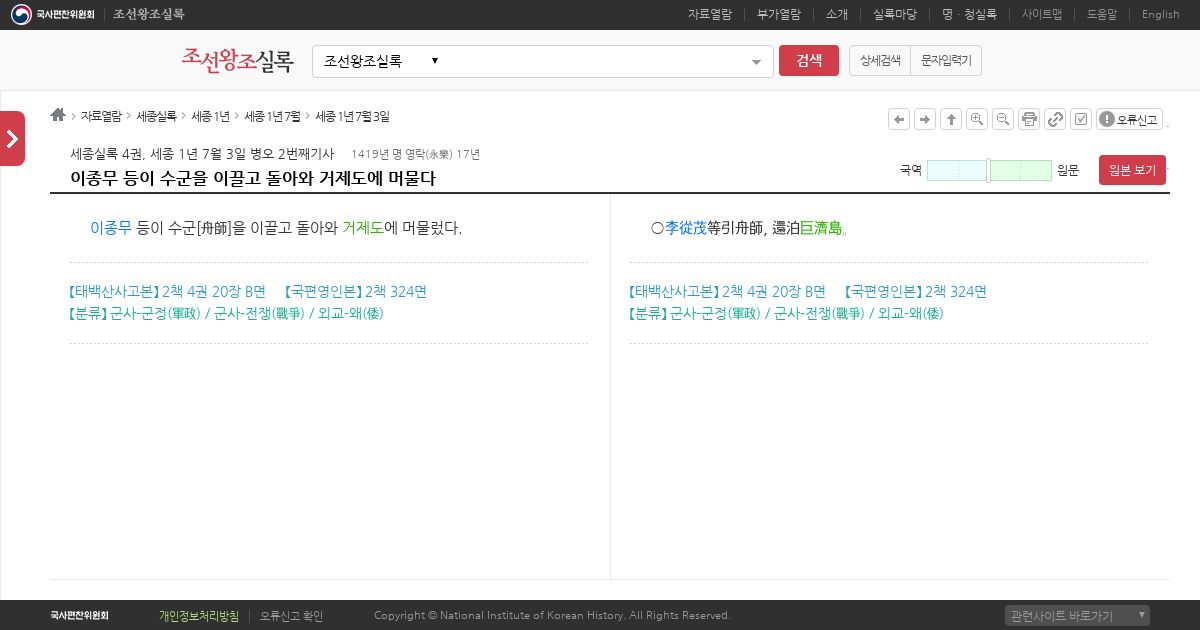This screenshot has width=1200, height=630.
Task: Click classification 군사-전쟁(戰爭) in left pane
Action: pos(259,313)
